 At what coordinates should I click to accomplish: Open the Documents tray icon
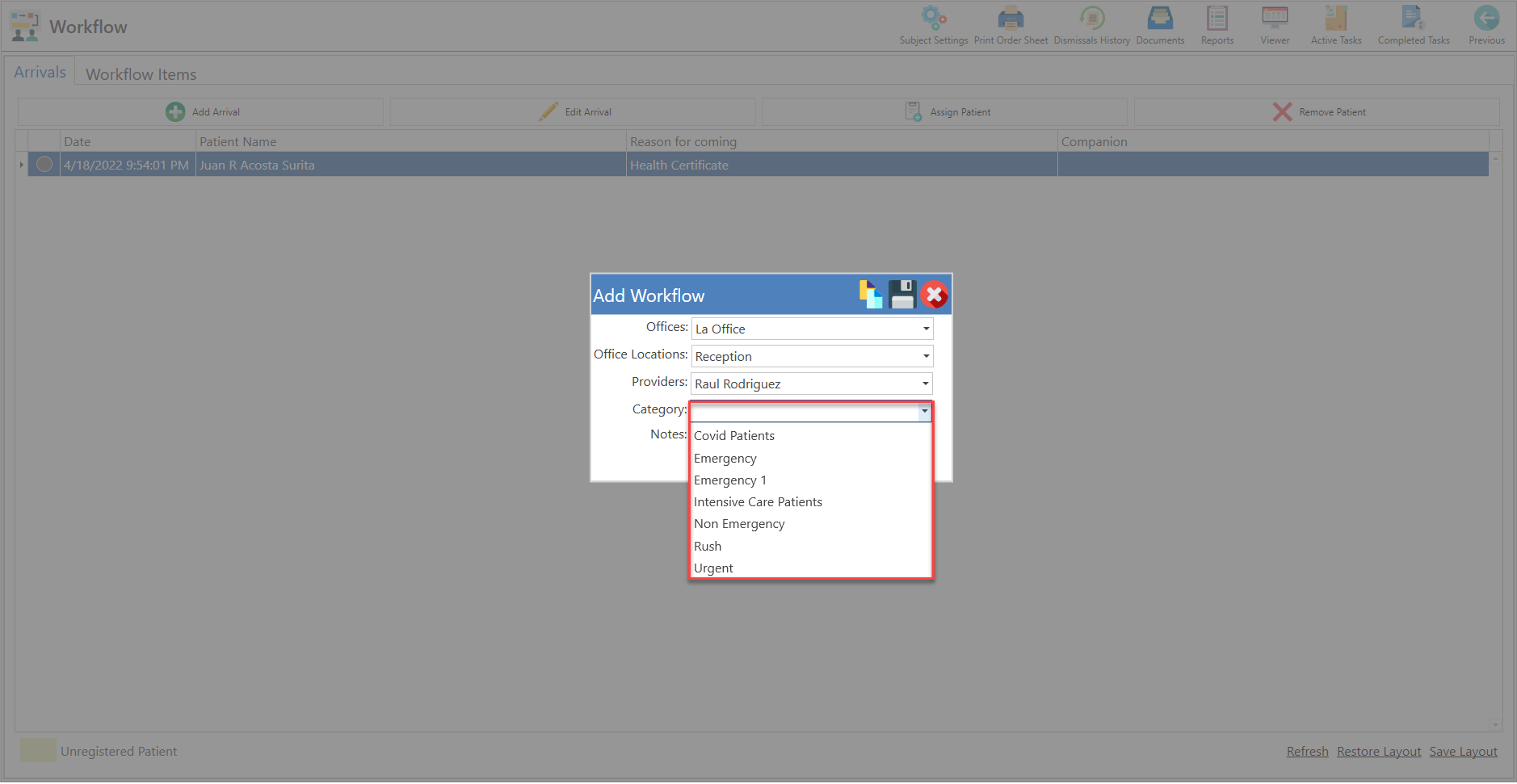coord(1160,18)
